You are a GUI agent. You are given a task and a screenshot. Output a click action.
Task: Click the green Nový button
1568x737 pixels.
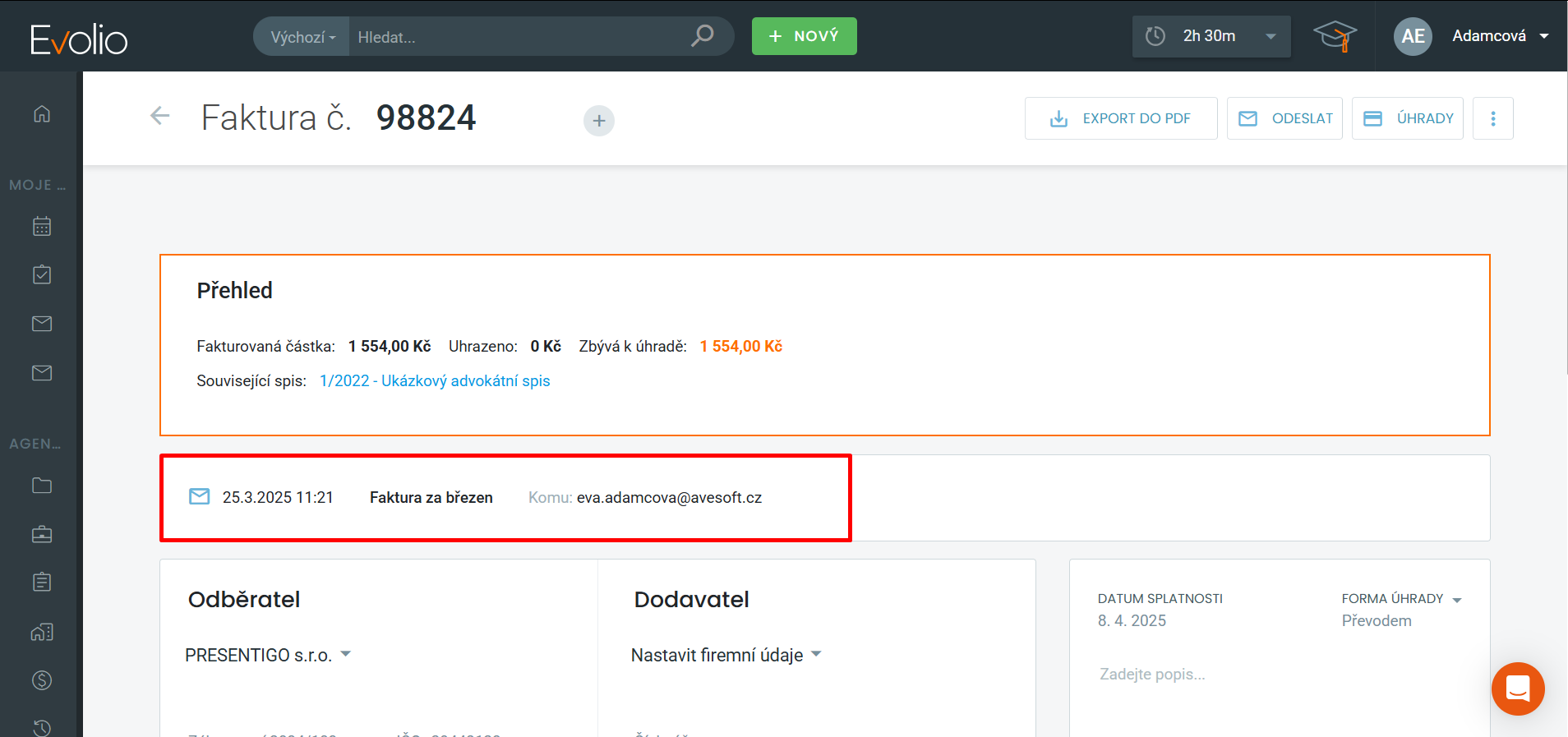pos(804,36)
